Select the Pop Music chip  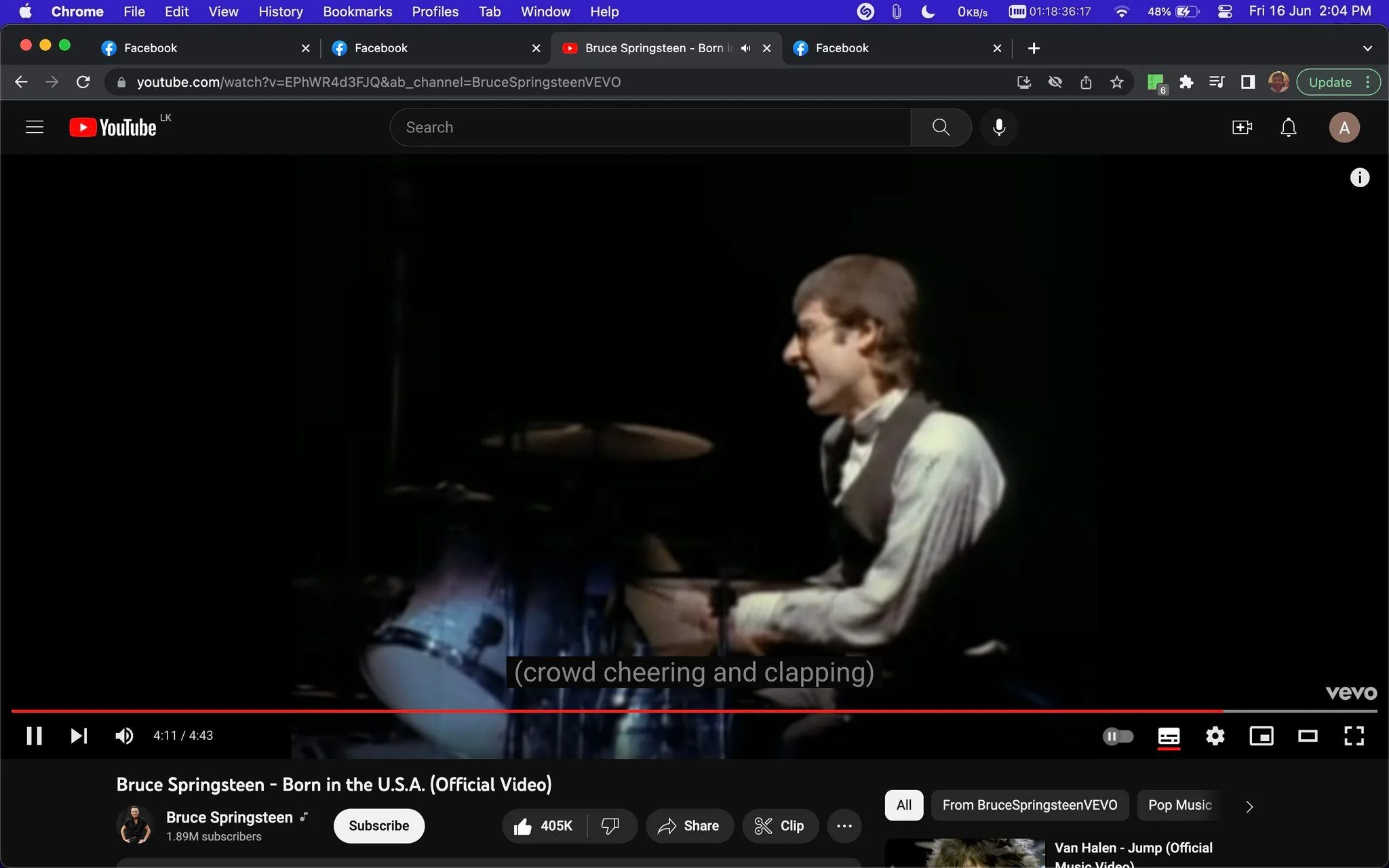click(x=1180, y=805)
